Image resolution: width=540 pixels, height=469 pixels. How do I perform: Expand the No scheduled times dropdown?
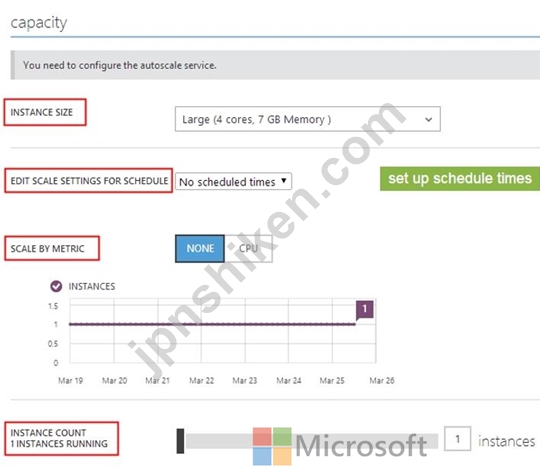(233, 181)
